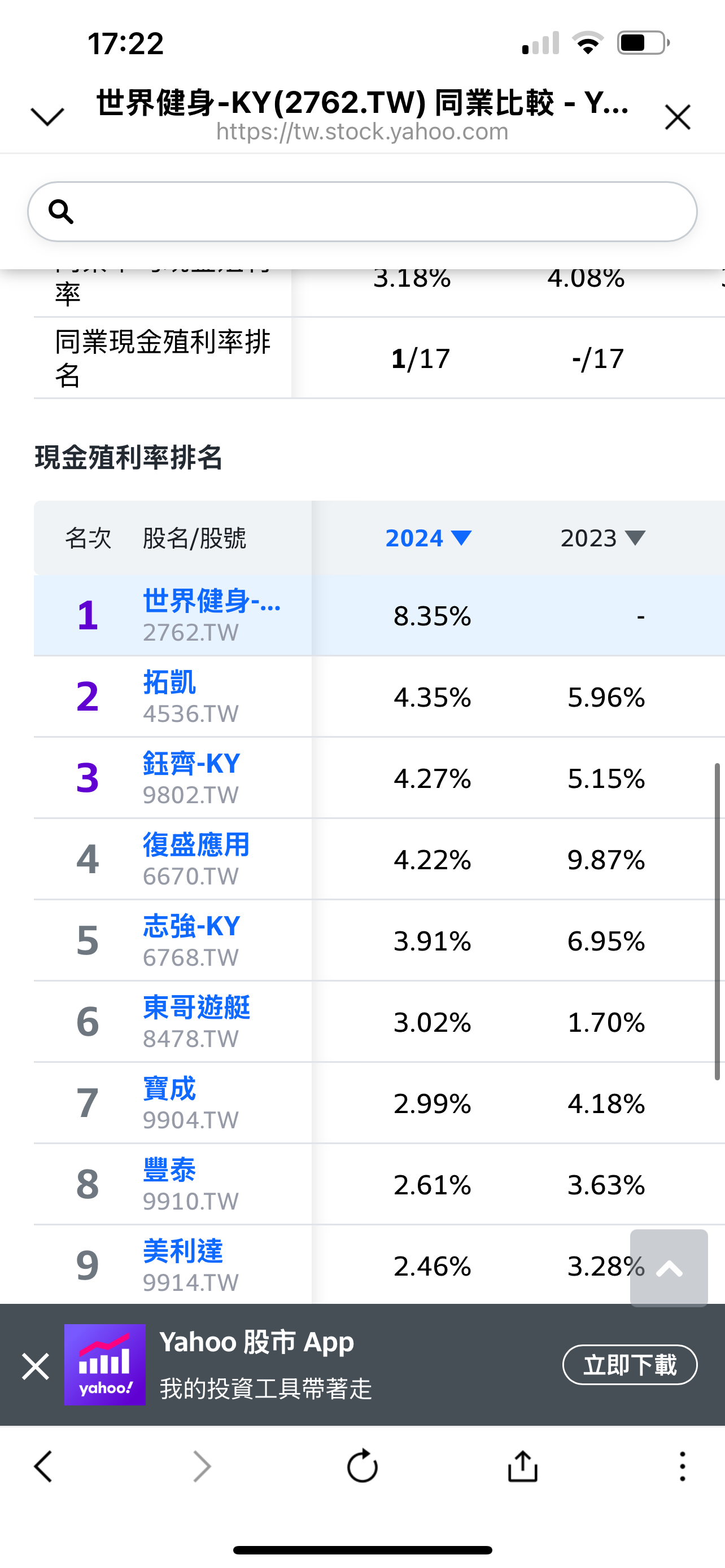Open 拓凱 4536.TW stock page
The image size is (725, 1568).
(x=170, y=683)
